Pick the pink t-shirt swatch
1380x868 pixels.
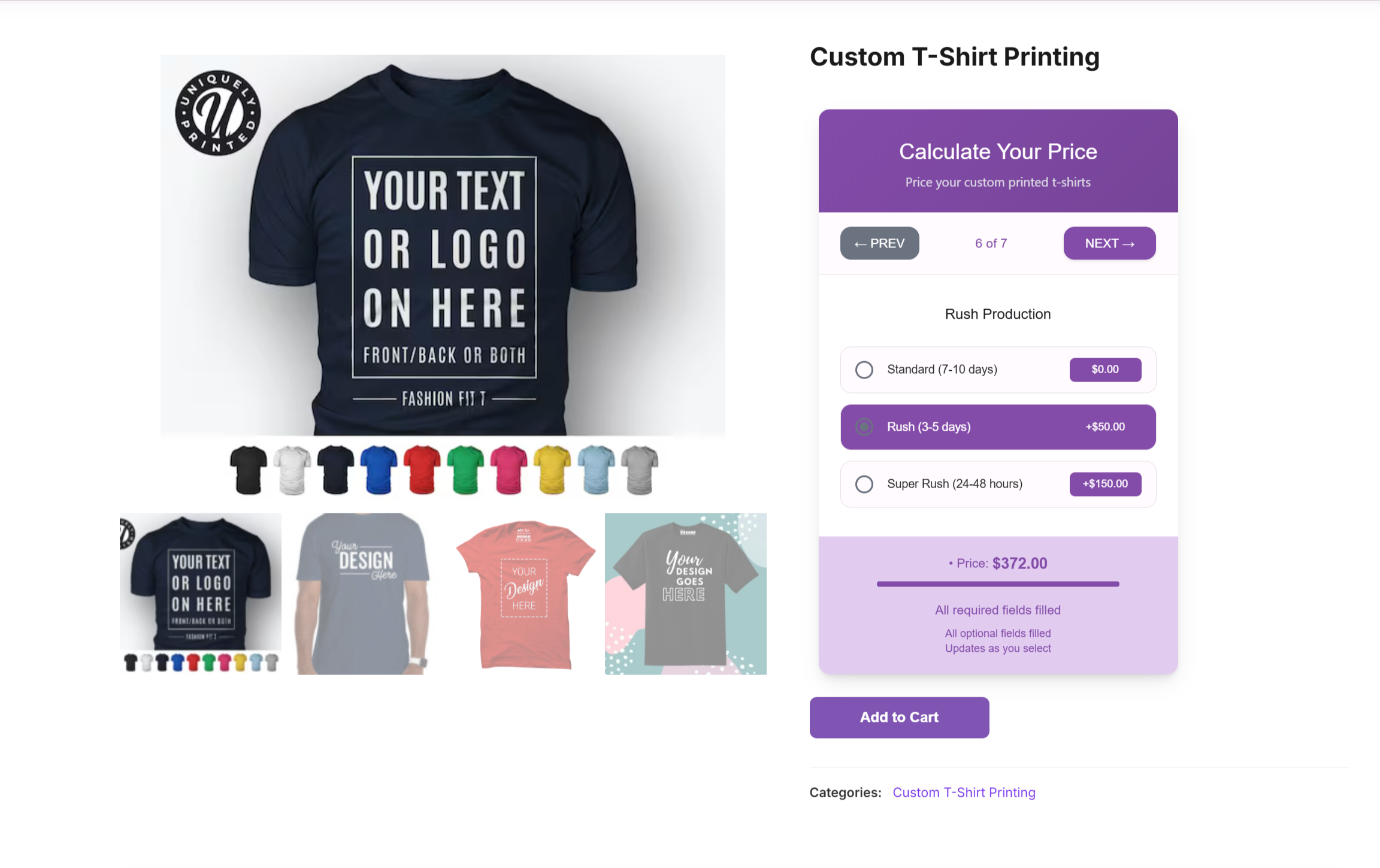pyautogui.click(x=509, y=470)
